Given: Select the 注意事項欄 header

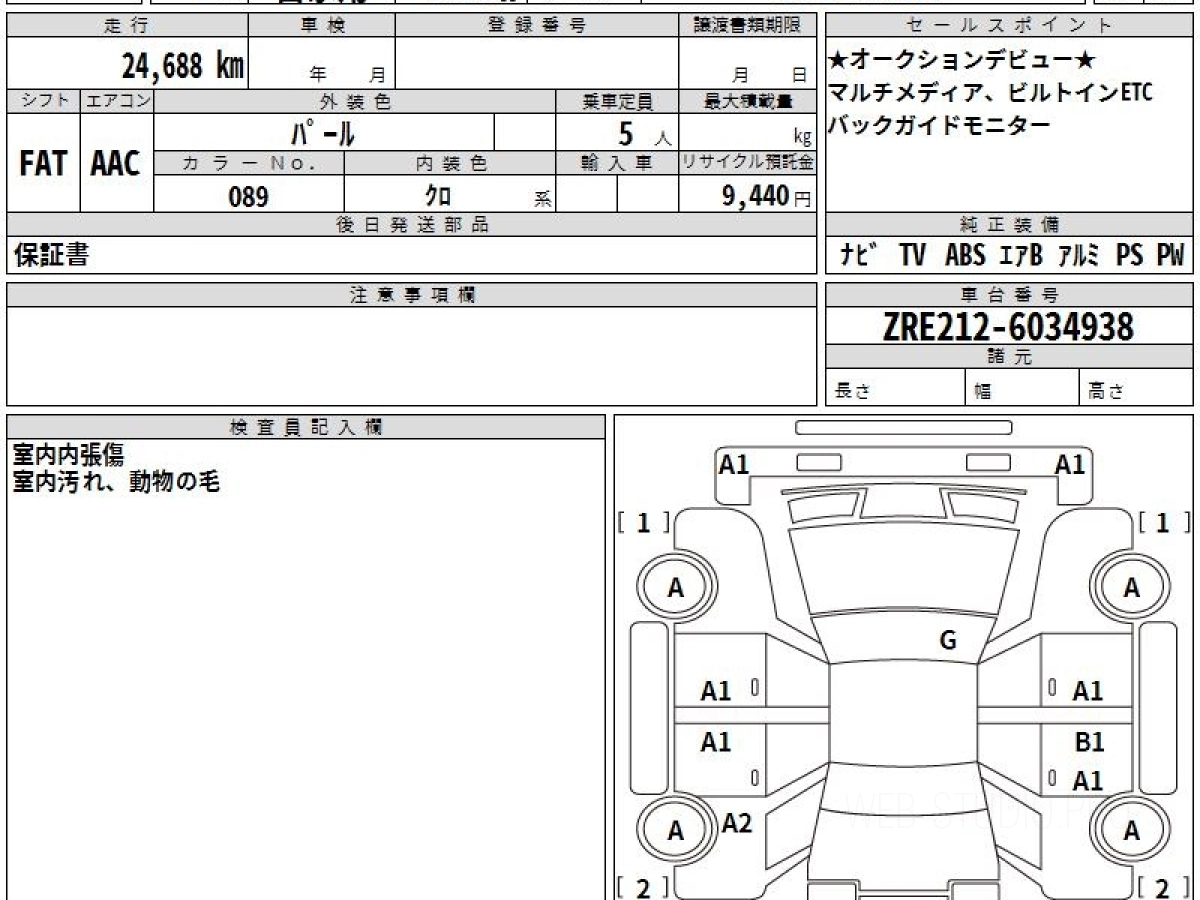Looking at the screenshot, I should click(412, 295).
